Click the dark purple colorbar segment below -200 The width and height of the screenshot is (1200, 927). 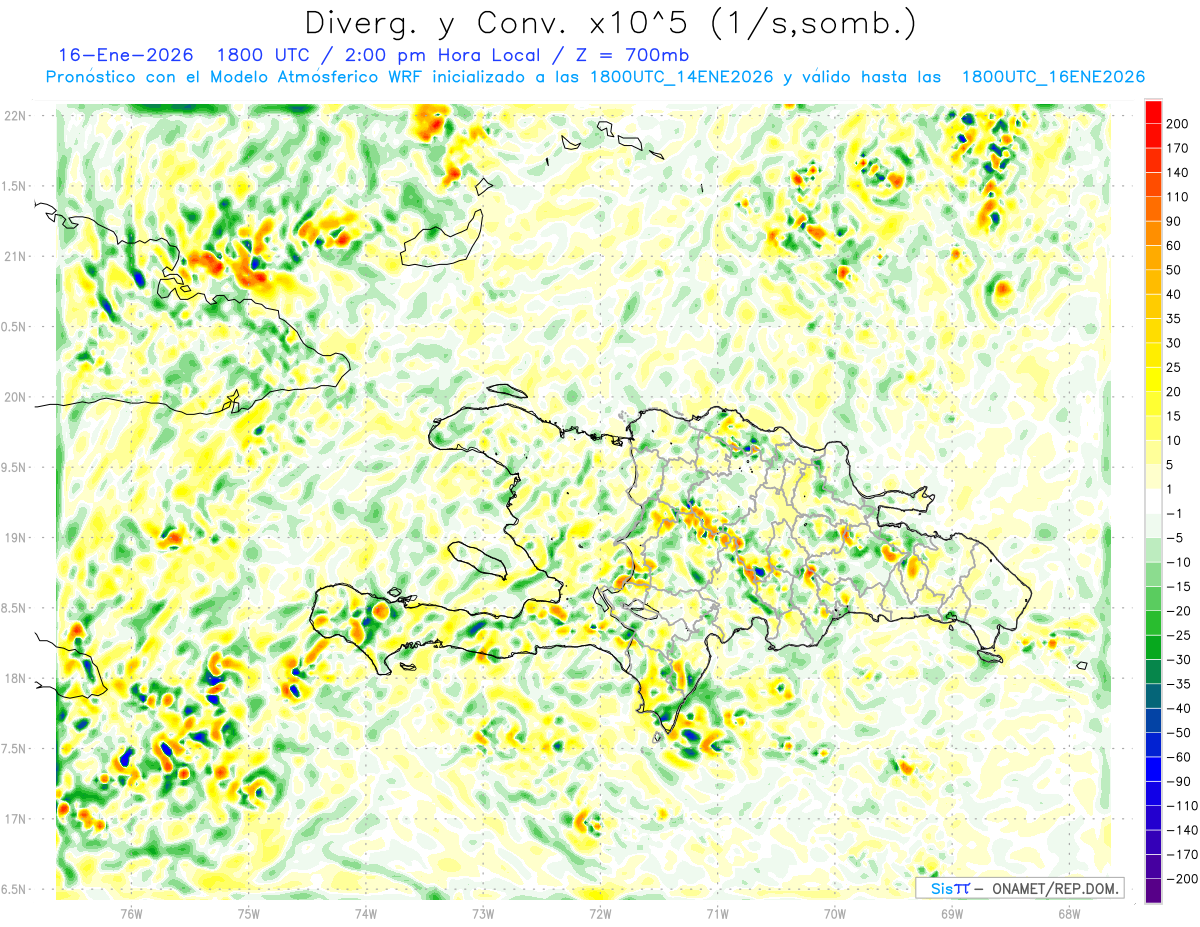pyautogui.click(x=1153, y=891)
